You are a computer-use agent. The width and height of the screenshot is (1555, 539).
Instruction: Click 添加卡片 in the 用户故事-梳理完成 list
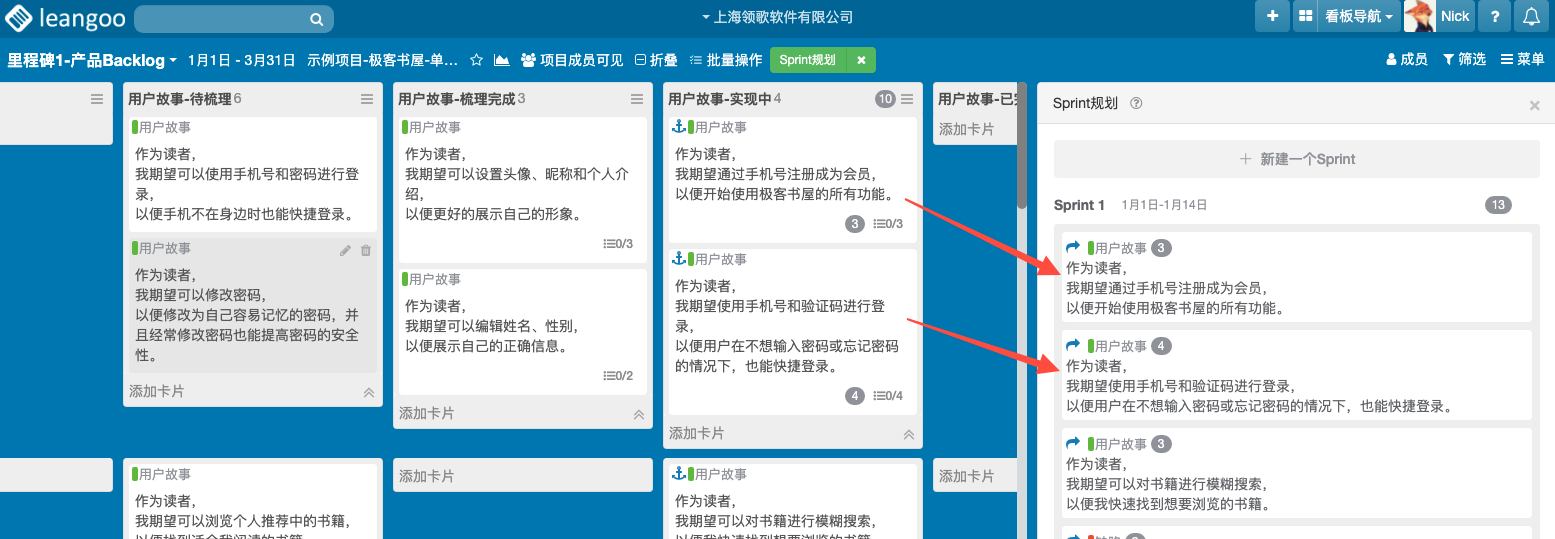point(427,413)
